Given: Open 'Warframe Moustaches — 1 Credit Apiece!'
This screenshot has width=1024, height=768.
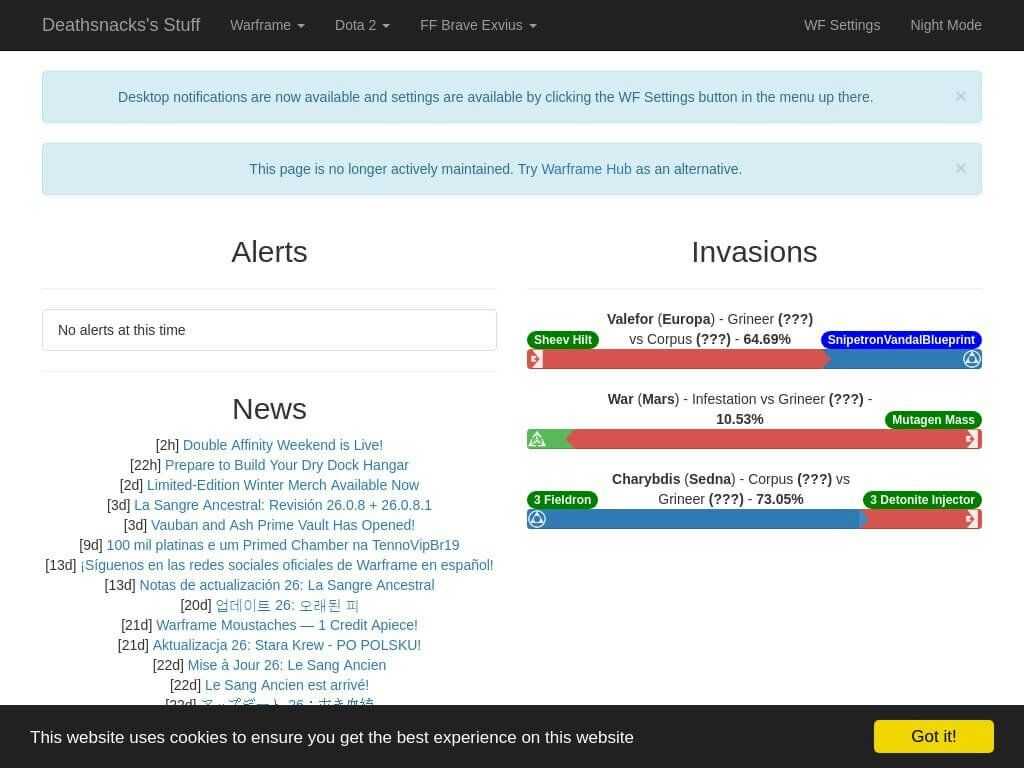Looking at the screenshot, I should click(287, 625).
